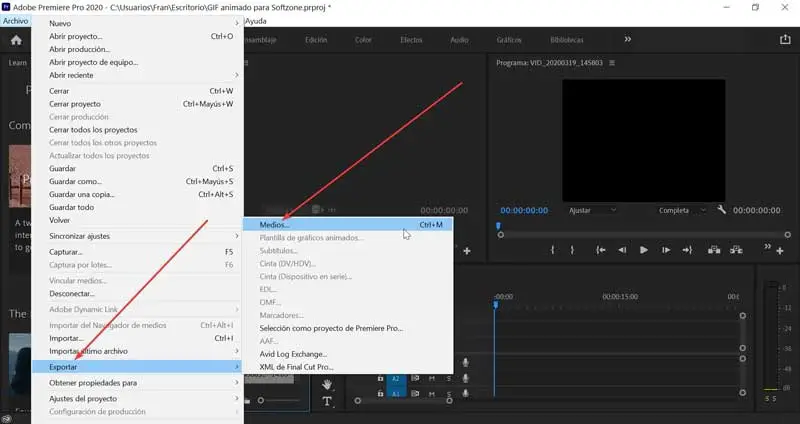
Task: Step back one frame
Action: tap(622, 250)
